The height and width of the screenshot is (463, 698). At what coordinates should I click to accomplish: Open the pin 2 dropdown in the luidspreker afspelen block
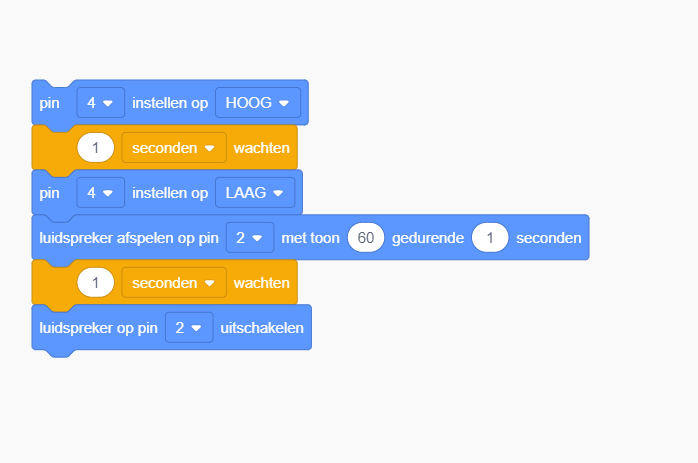tap(249, 238)
